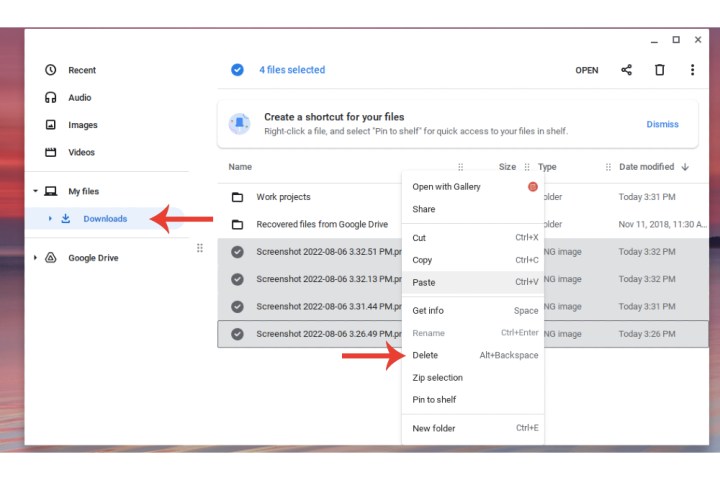This screenshot has width=720, height=480.
Task: Select Downloads label in sidebar
Action: 105,219
